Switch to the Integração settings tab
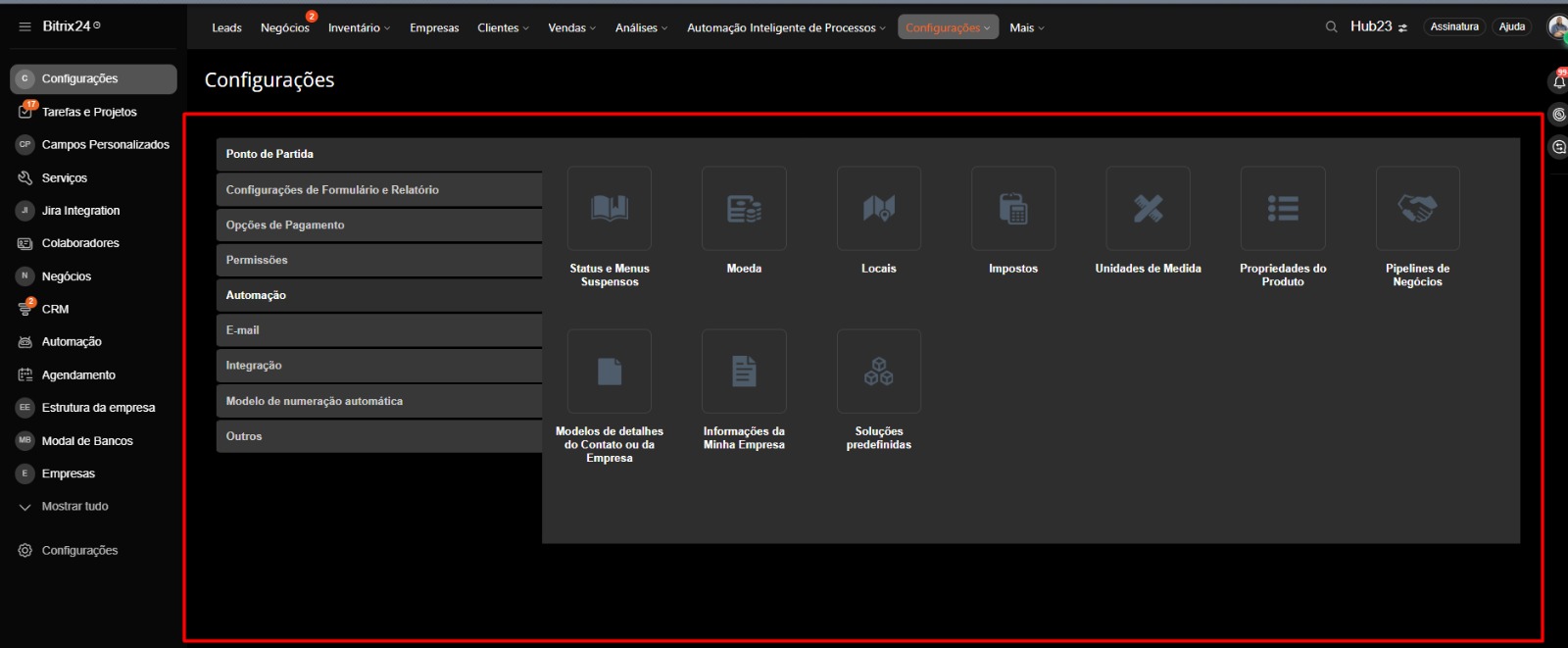This screenshot has width=1568, height=648. click(x=378, y=366)
